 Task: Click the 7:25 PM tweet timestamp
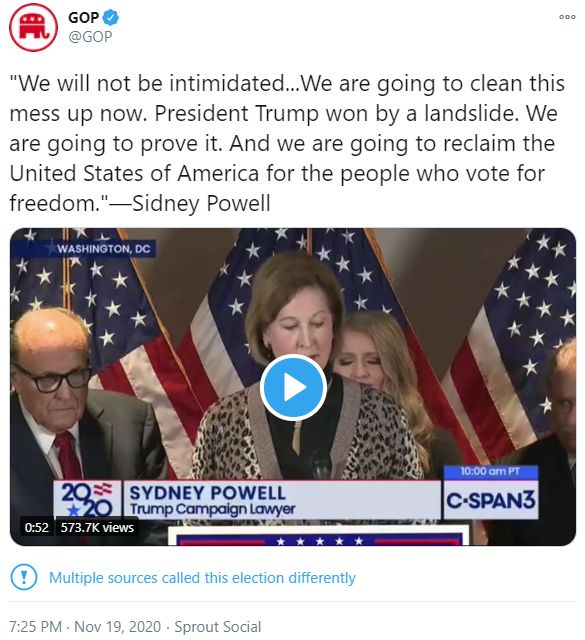click(35, 627)
